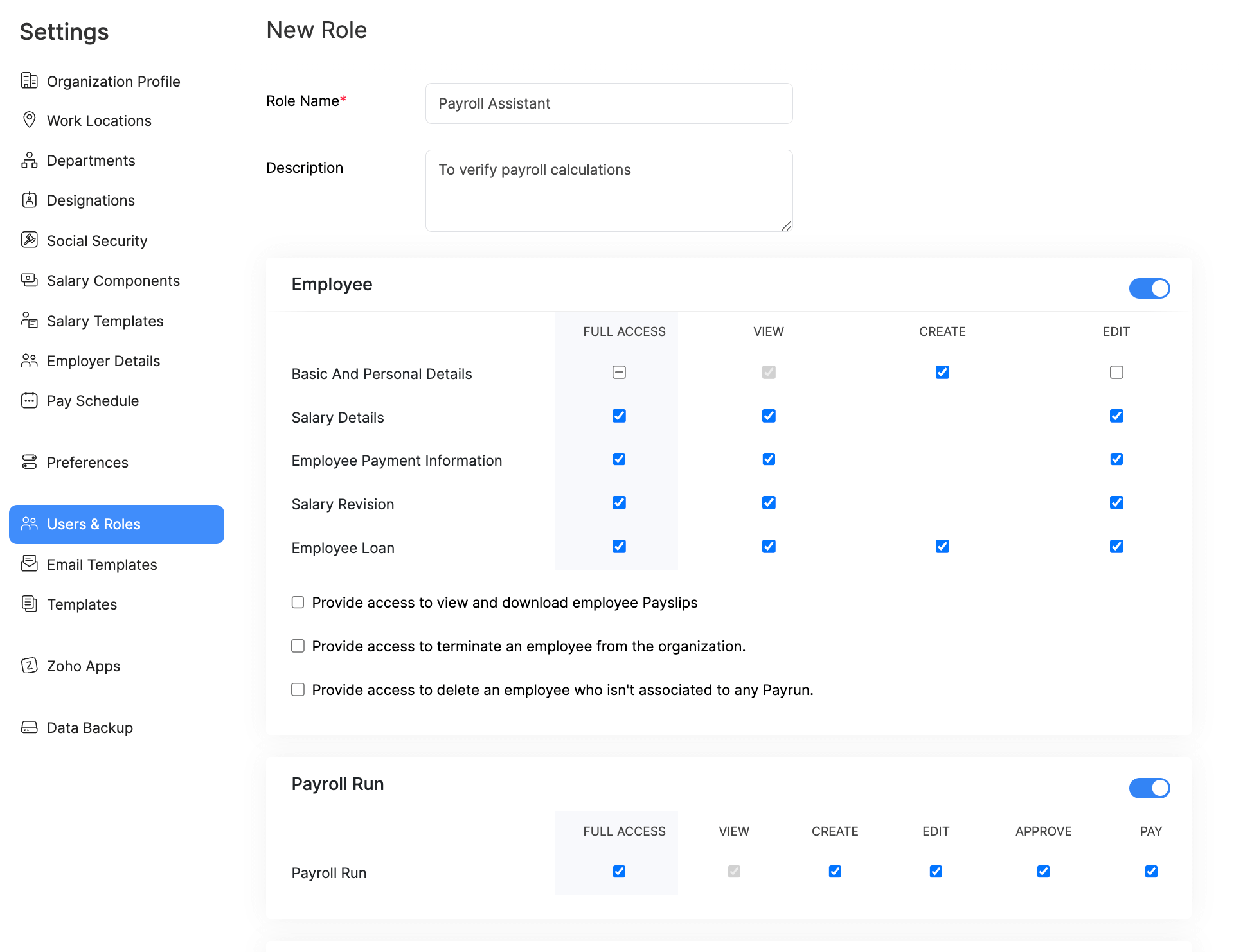Go to the Preferences section
1243x952 pixels.
click(x=87, y=462)
